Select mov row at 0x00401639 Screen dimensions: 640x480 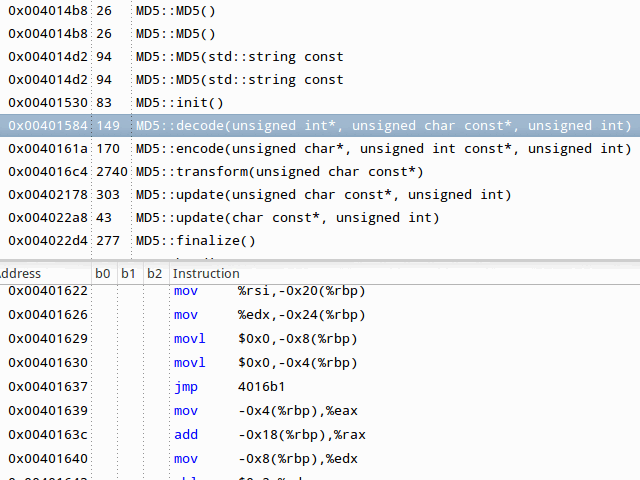[x=320, y=411]
